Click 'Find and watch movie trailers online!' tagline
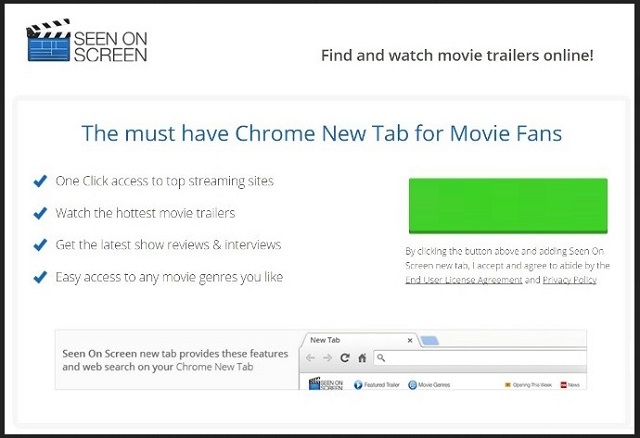Viewport: 640px width, 438px height. click(x=457, y=55)
